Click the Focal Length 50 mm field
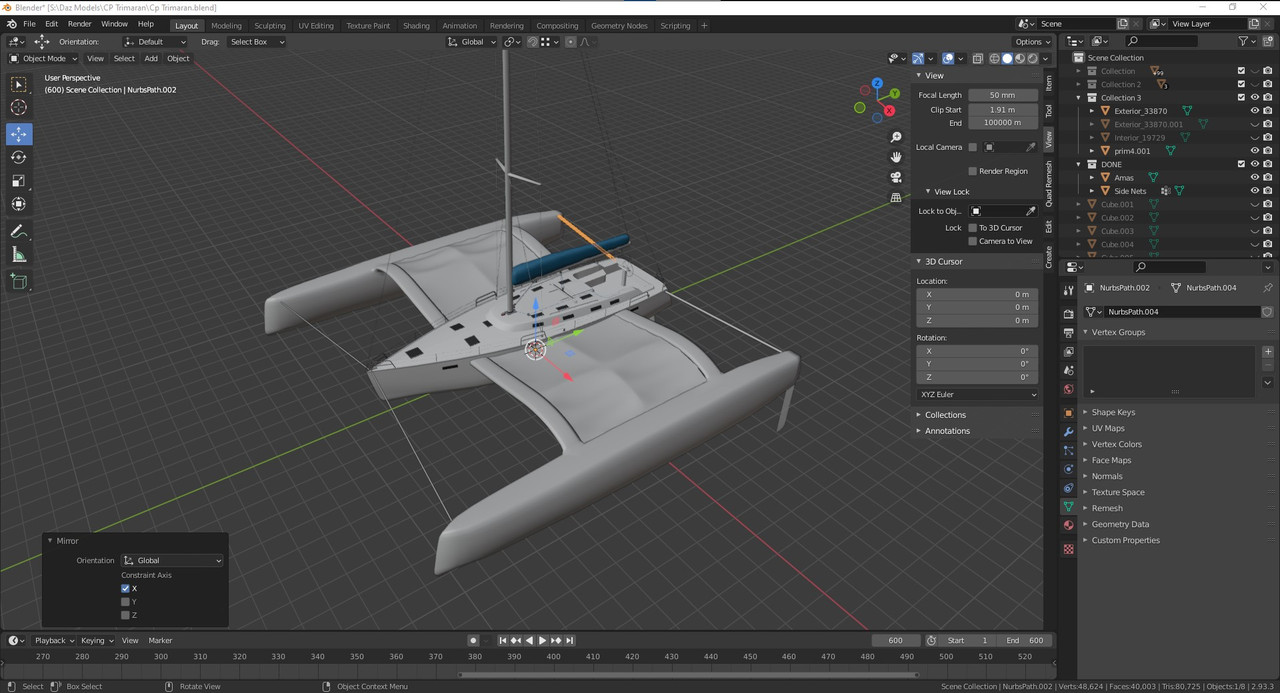 1002,95
